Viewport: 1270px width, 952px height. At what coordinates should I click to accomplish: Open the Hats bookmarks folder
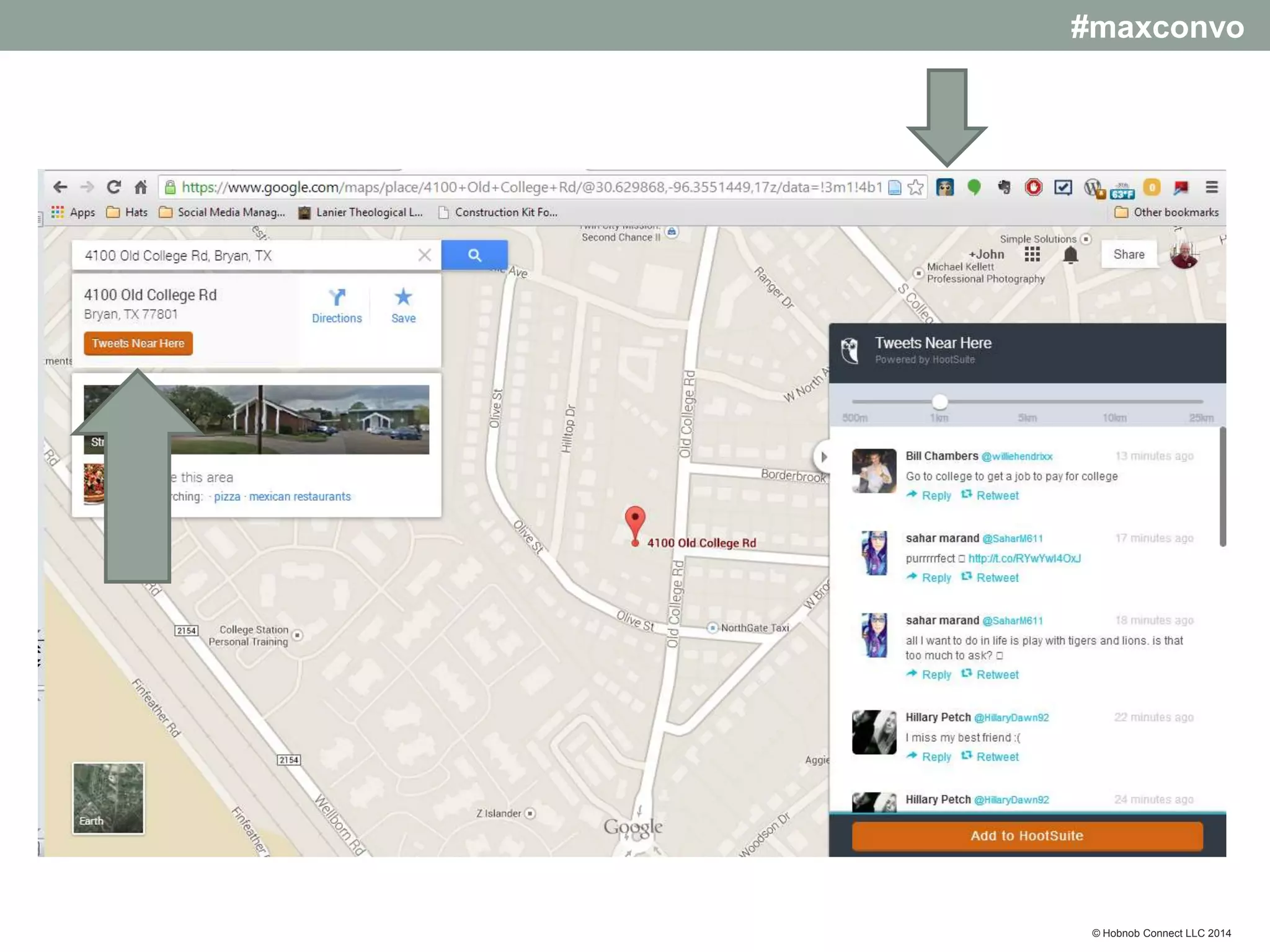(127, 212)
